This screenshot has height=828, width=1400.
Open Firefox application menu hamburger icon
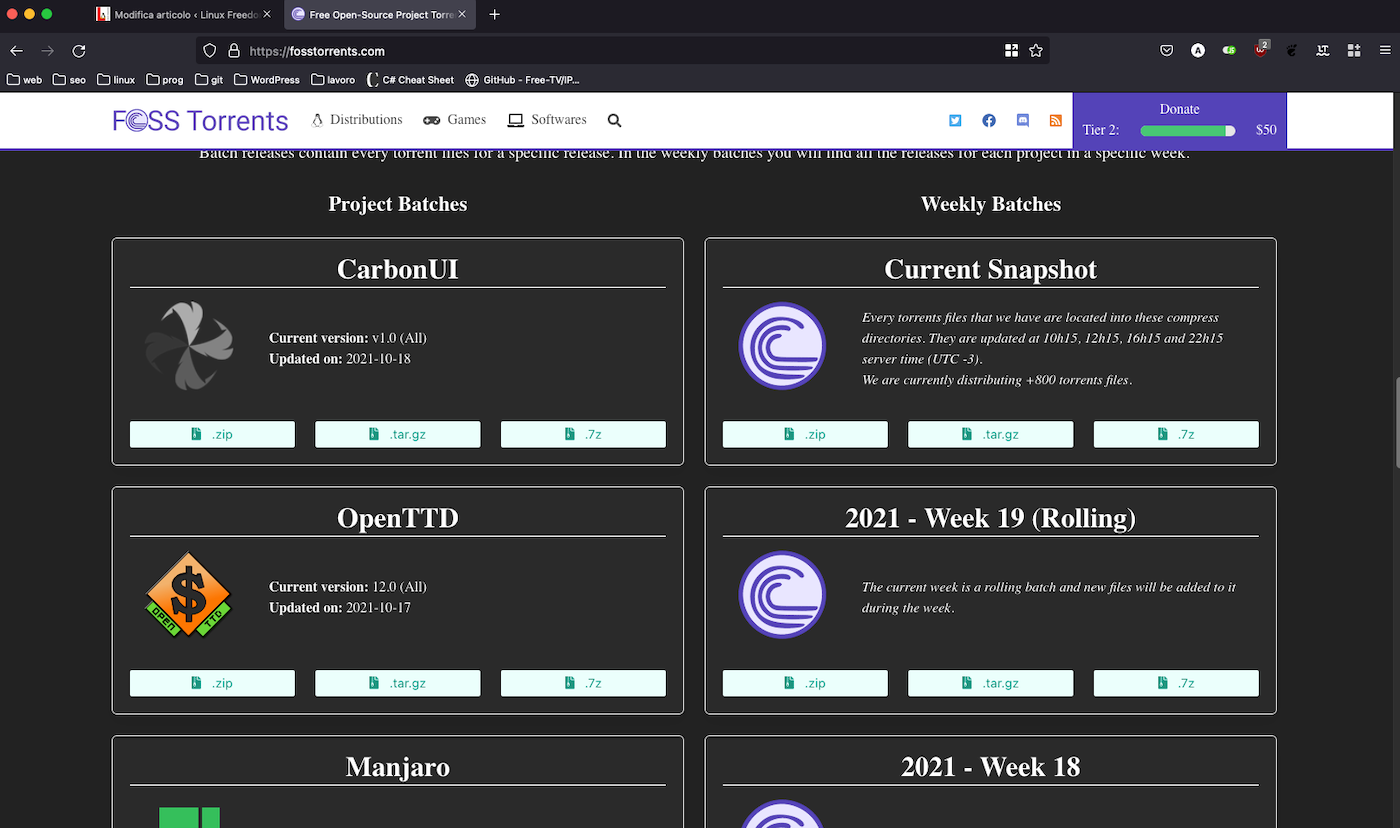coord(1385,50)
